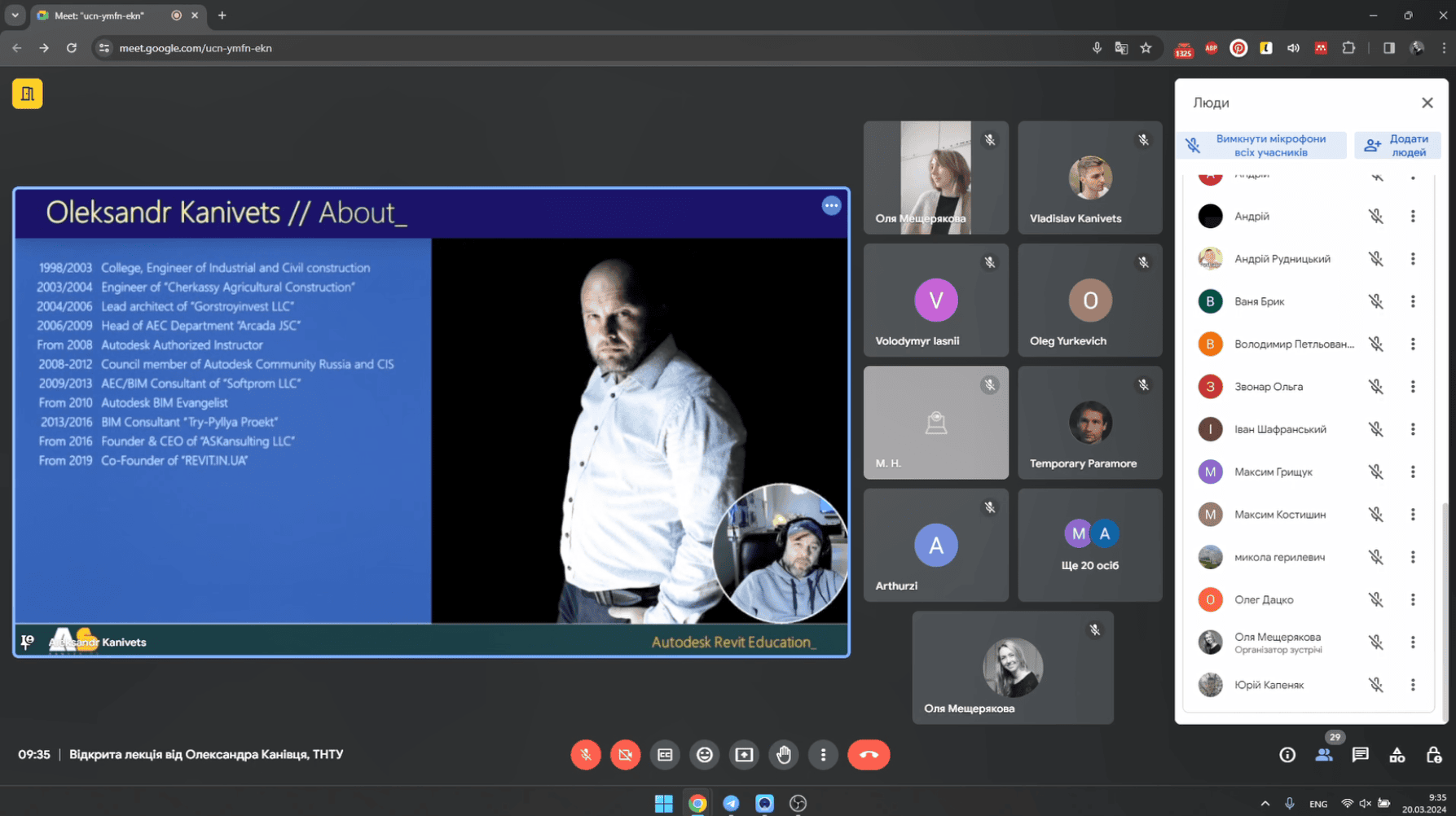The width and height of the screenshot is (1456, 816).
Task: Switch to the Meet browser tab
Action: 118,15
